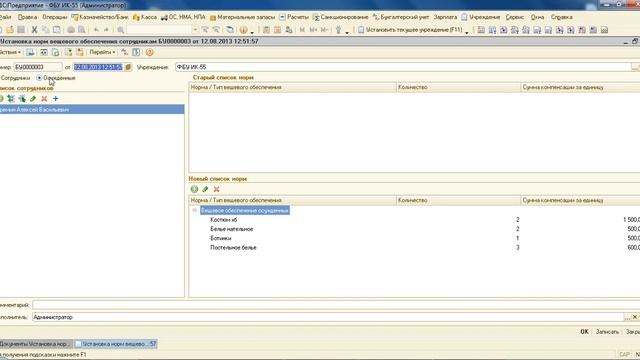Select the Белье нательное row
The image size is (640, 360).
point(414,229)
